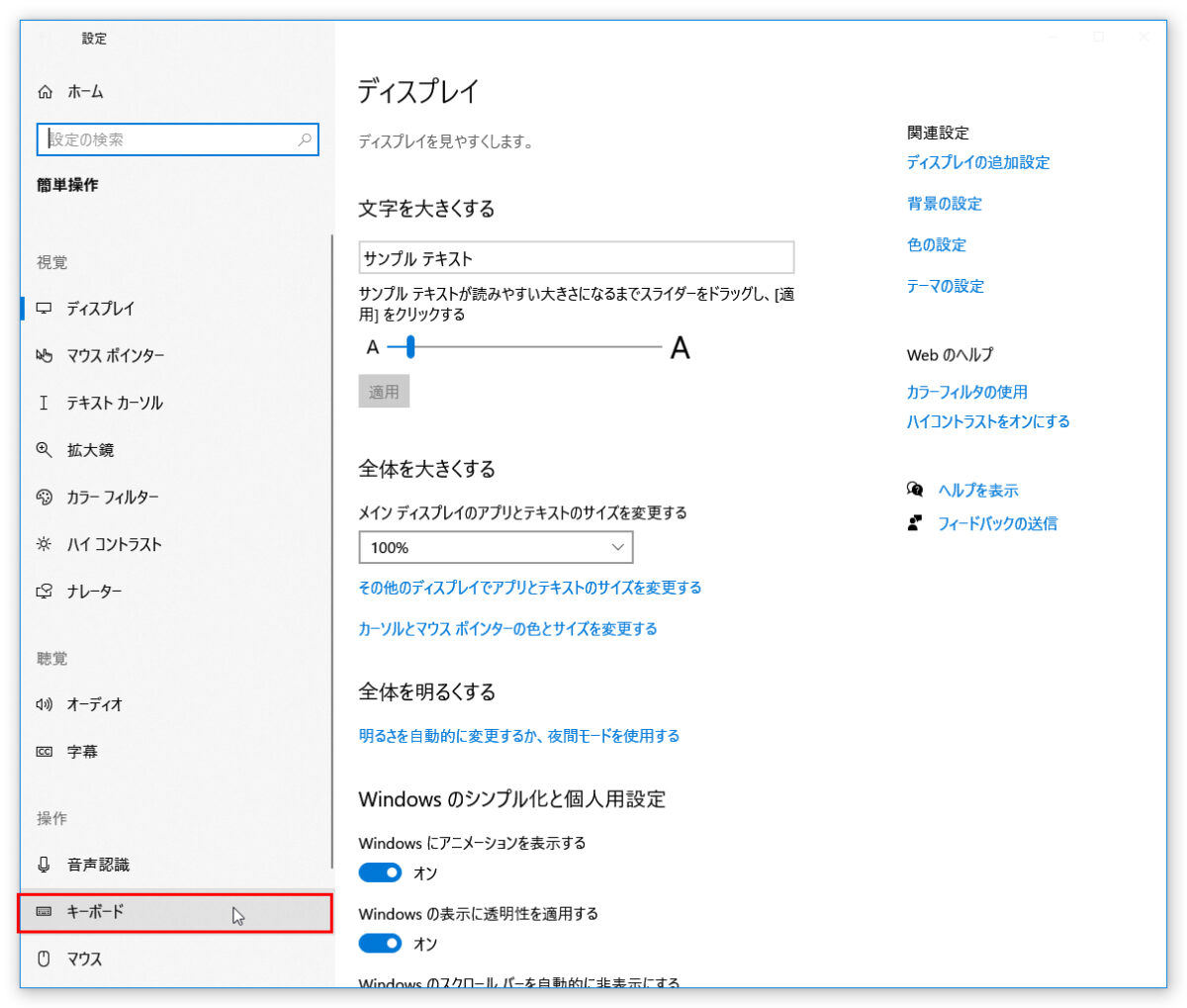Click the large A end of text size slider
This screenshot has width=1187, height=1008.
coord(680,348)
